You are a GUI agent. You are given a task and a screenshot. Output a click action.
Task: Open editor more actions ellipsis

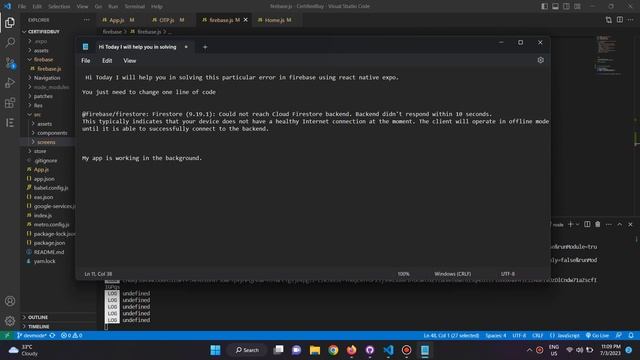[631, 20]
